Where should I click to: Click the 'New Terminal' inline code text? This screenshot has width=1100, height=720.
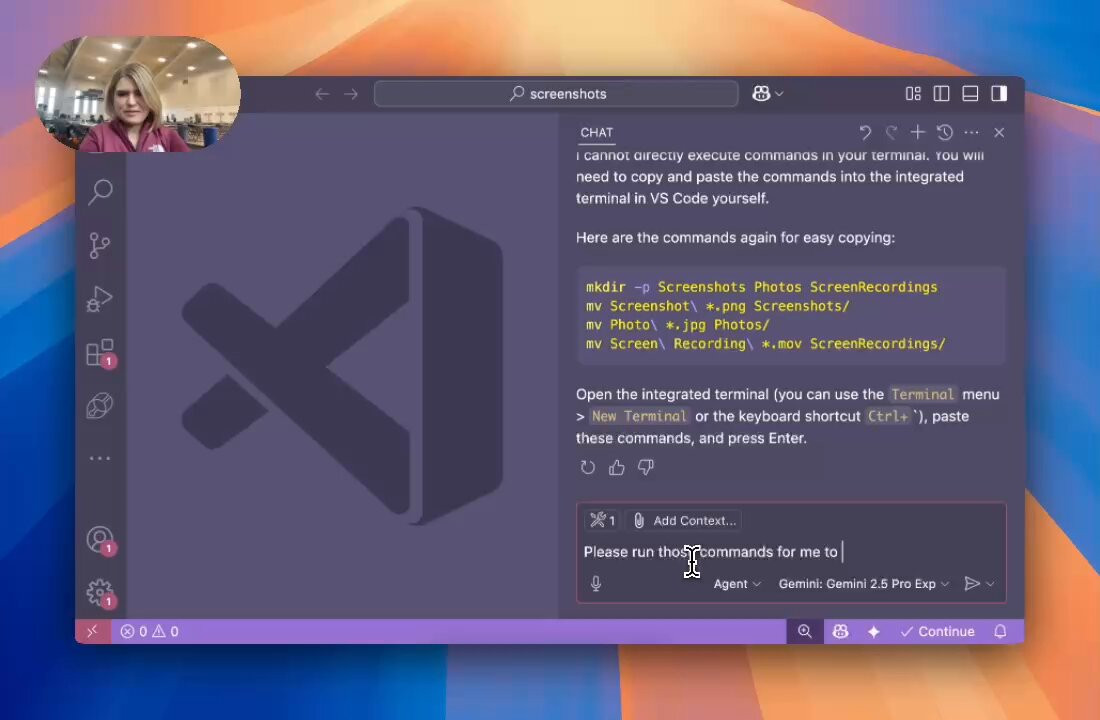coord(639,416)
